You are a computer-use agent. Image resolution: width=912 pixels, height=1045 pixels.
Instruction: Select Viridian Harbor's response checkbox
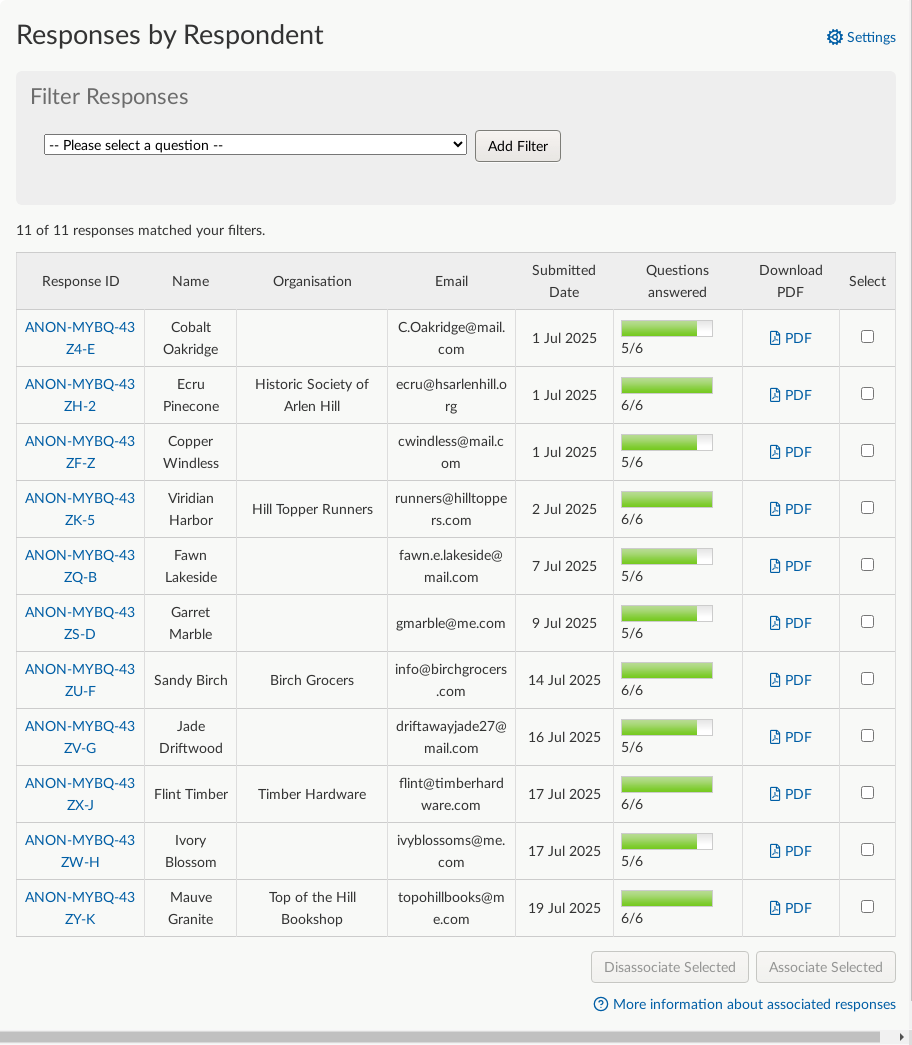867,508
